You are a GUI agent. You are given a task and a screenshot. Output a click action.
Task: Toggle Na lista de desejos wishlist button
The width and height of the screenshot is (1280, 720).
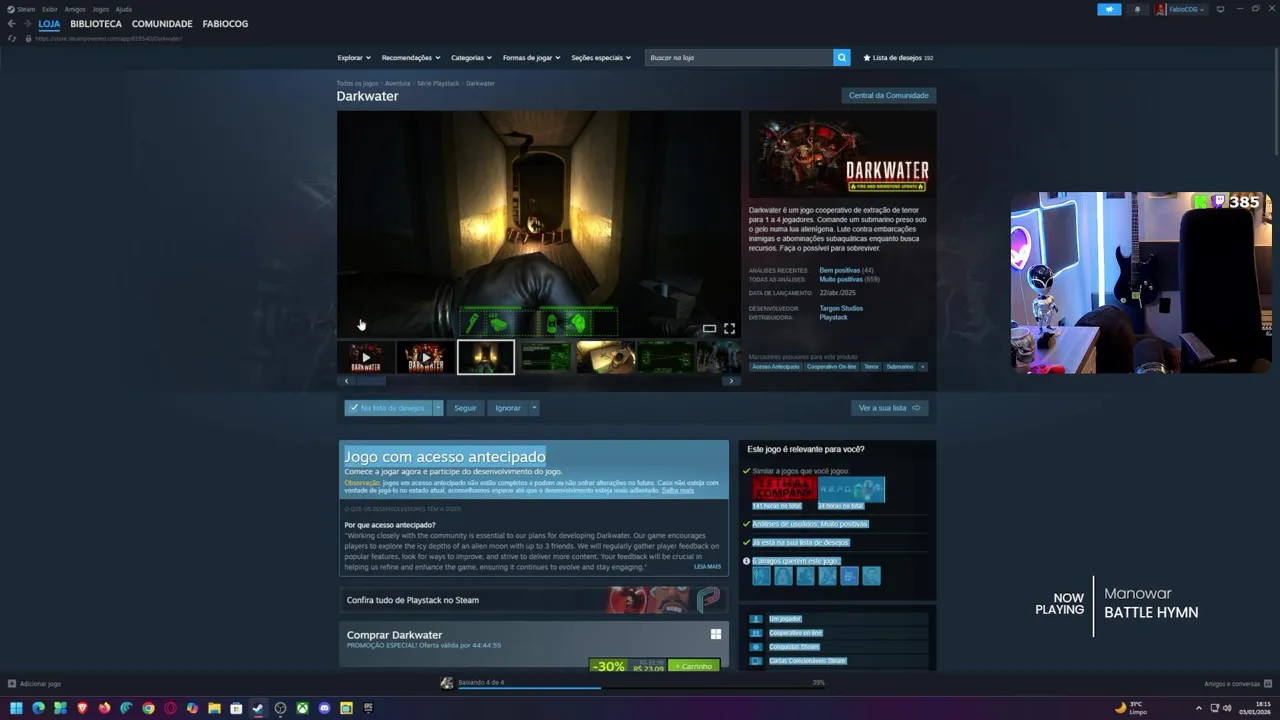[388, 408]
